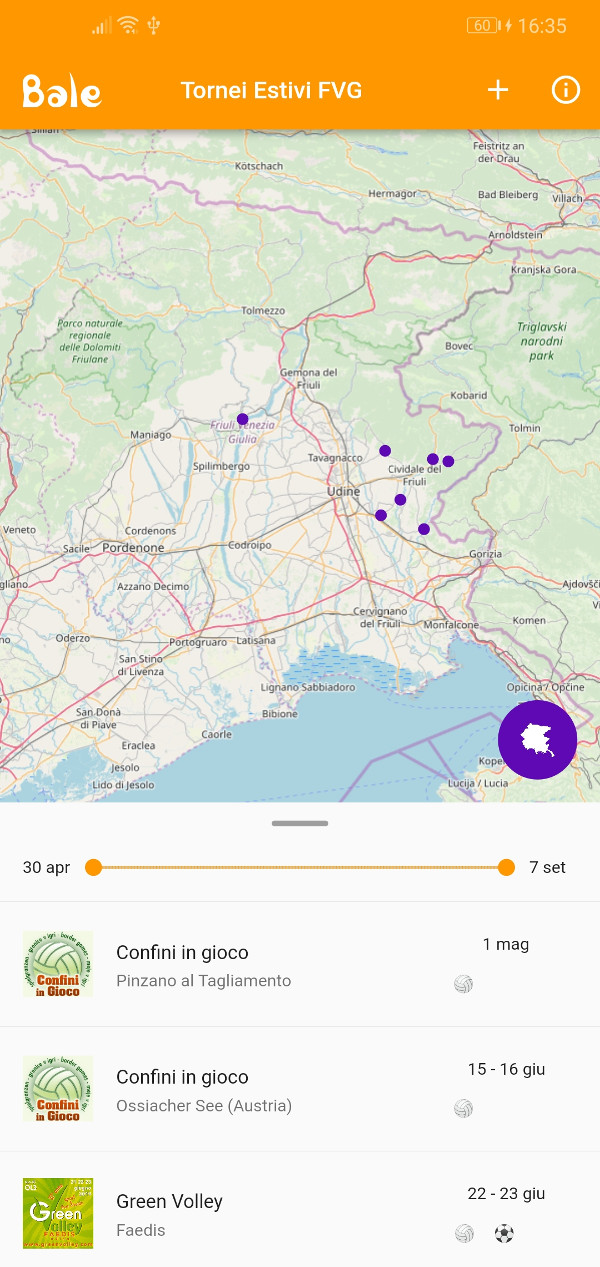The image size is (600, 1267).
Task: Open the info icon in header
Action: tap(566, 90)
